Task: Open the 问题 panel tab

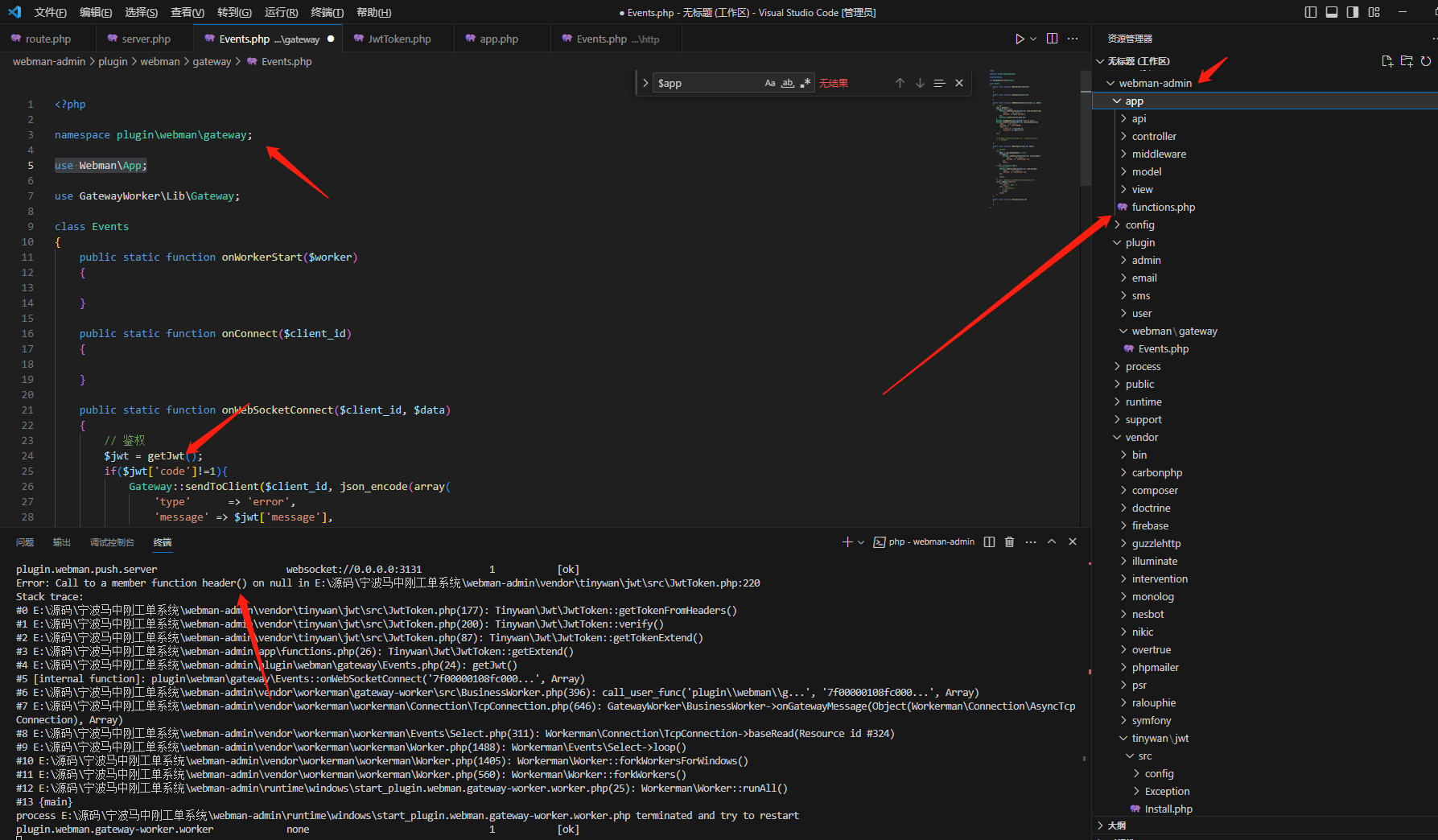Action: 25,542
